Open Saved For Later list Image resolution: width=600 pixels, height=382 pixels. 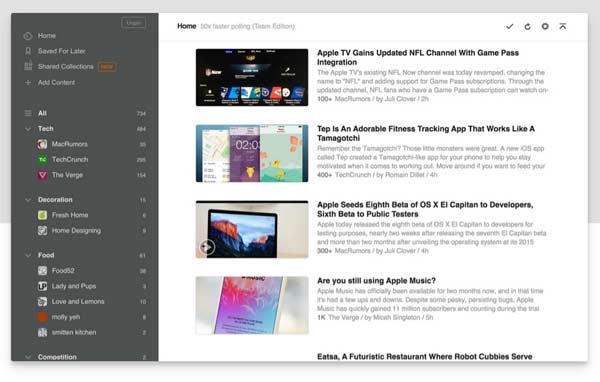point(62,51)
